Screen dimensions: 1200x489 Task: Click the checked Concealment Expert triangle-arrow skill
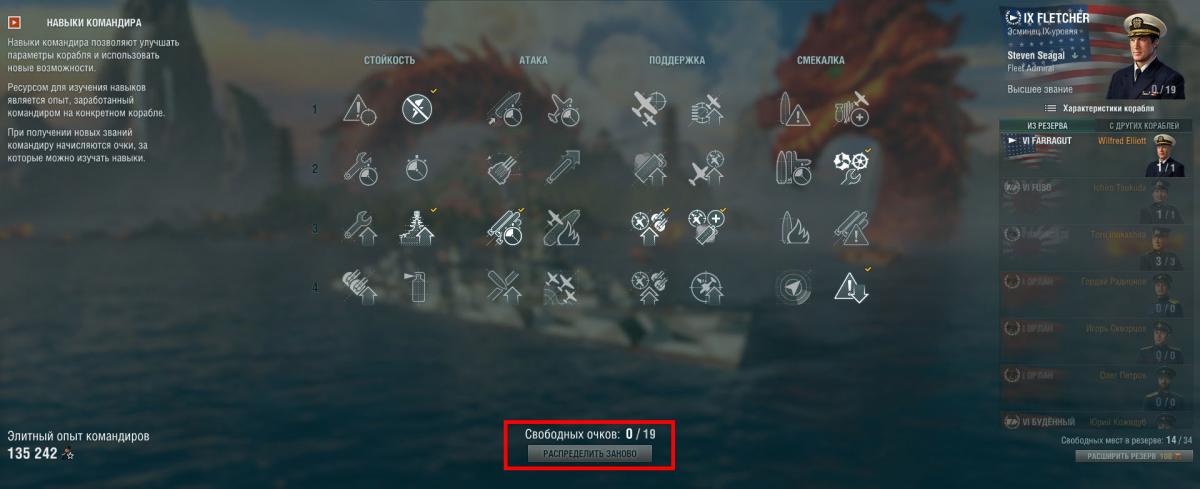click(849, 288)
